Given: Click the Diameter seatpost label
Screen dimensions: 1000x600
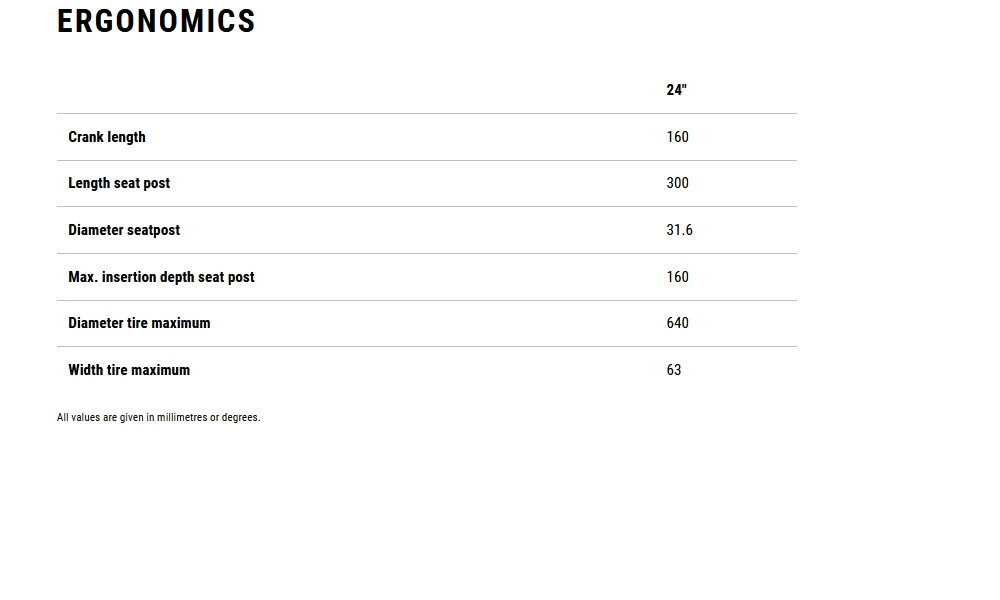Looking at the screenshot, I should 124,230.
